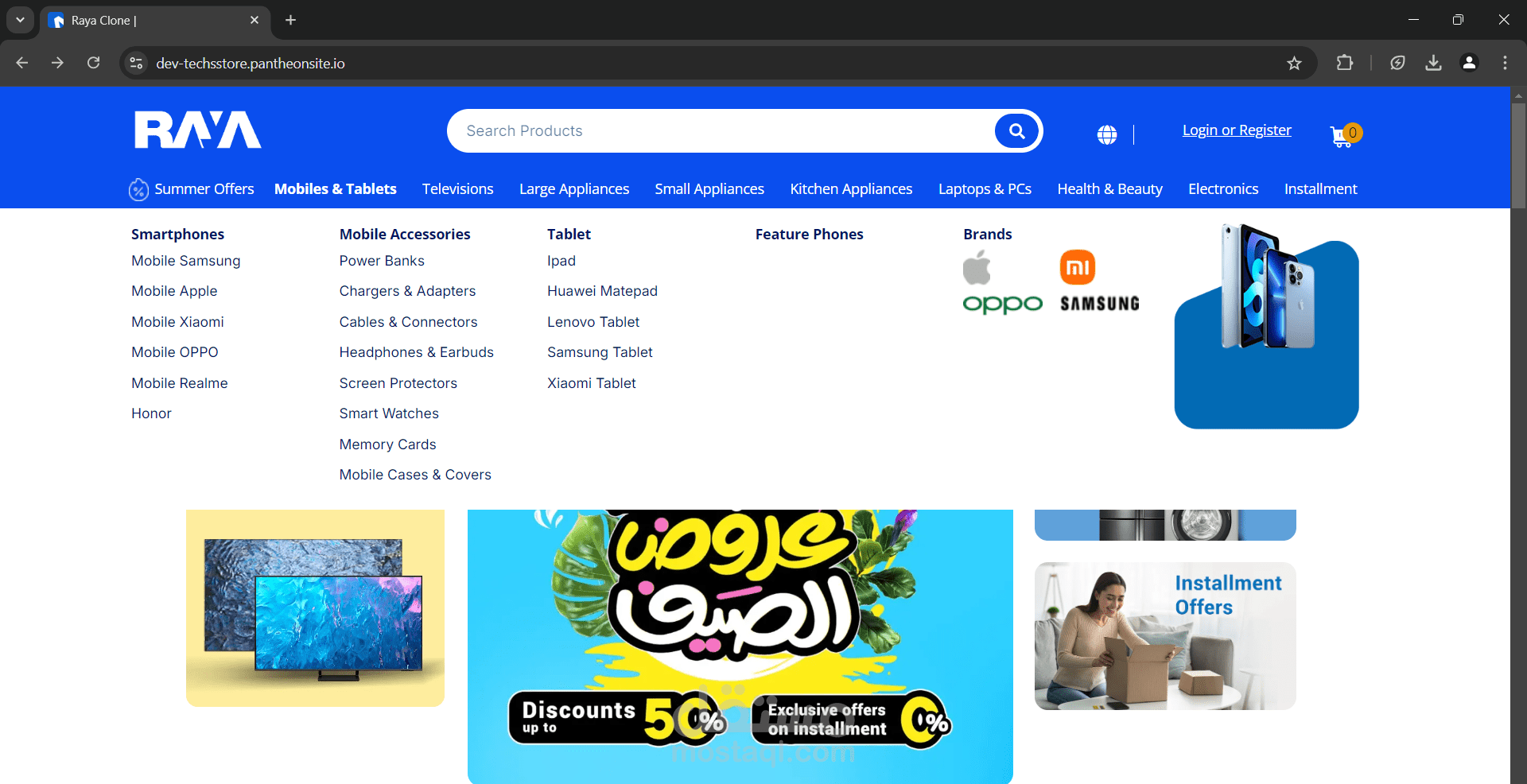Open the Small Appliances menu

[709, 189]
